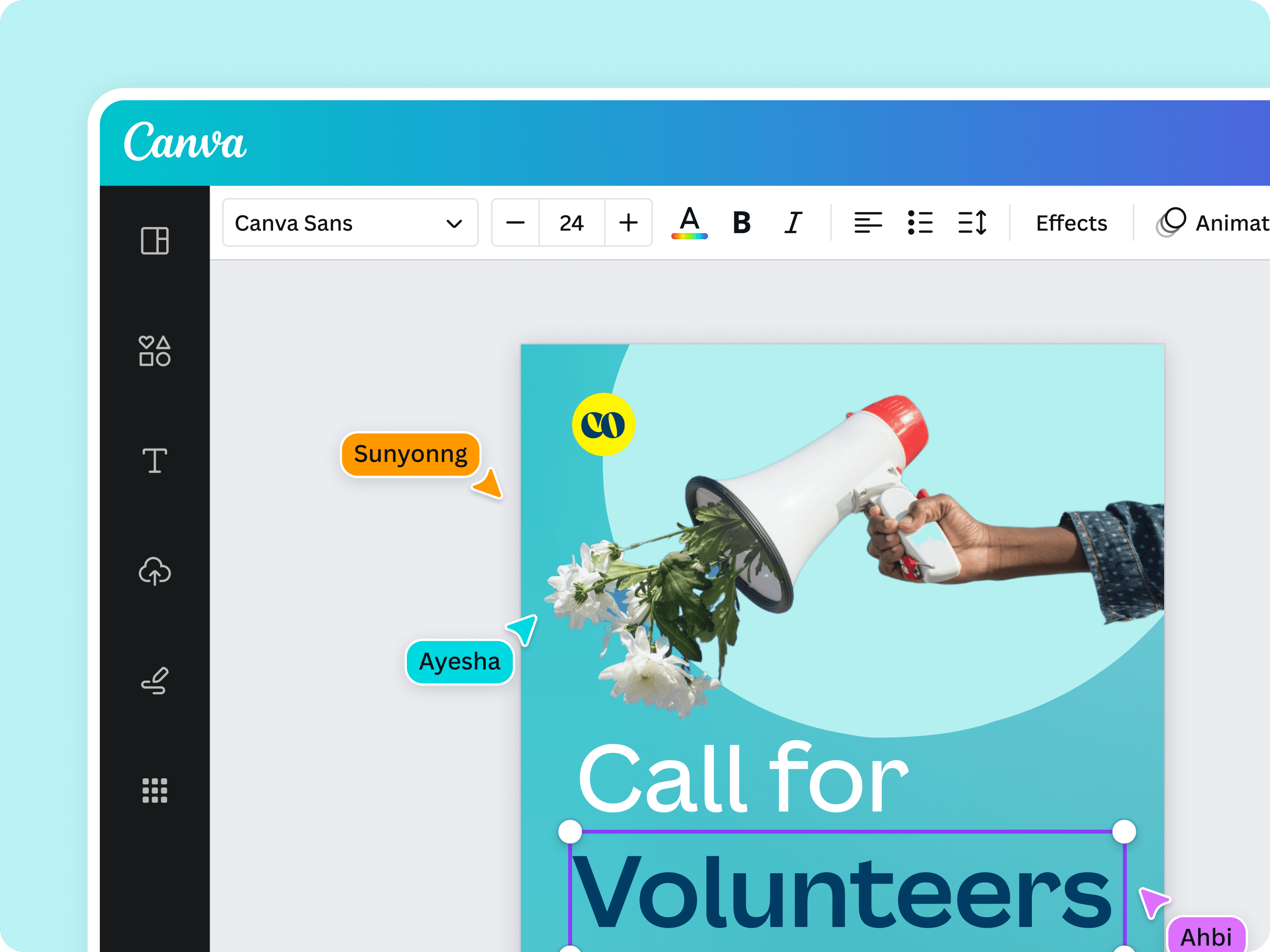
Task: Open the text color picker
Action: tap(689, 223)
